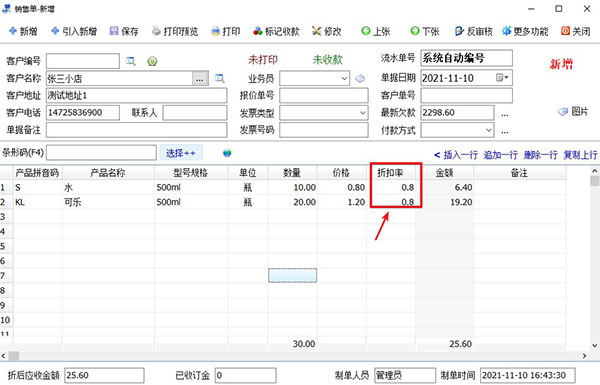Click the 修改 edit button
The height and width of the screenshot is (385, 600).
[326, 31]
